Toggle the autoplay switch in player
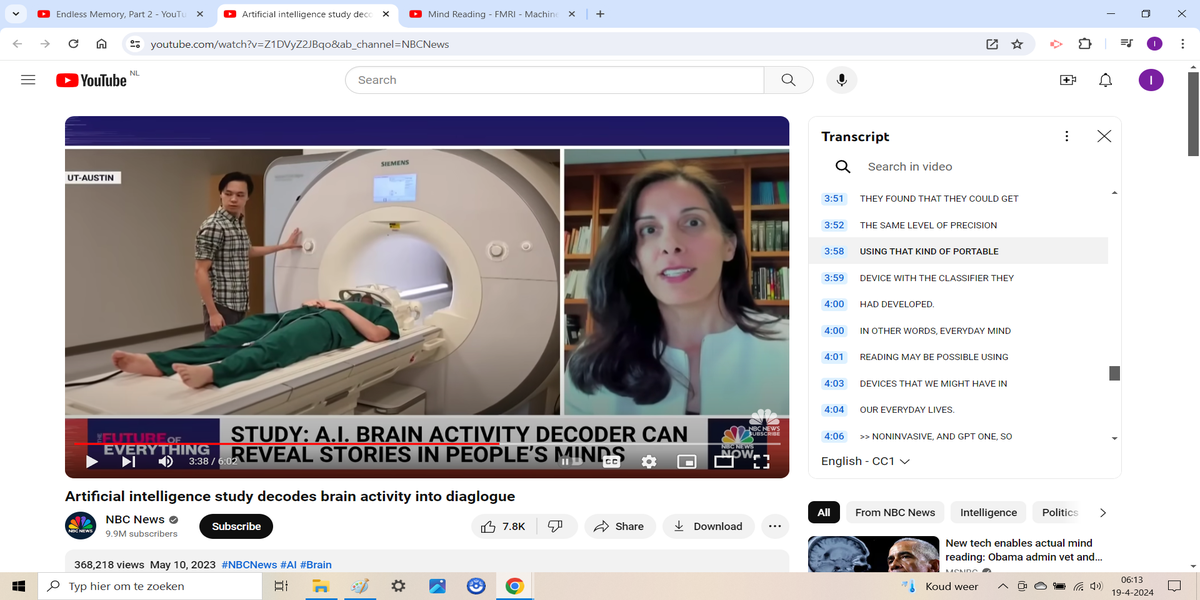 pos(571,461)
